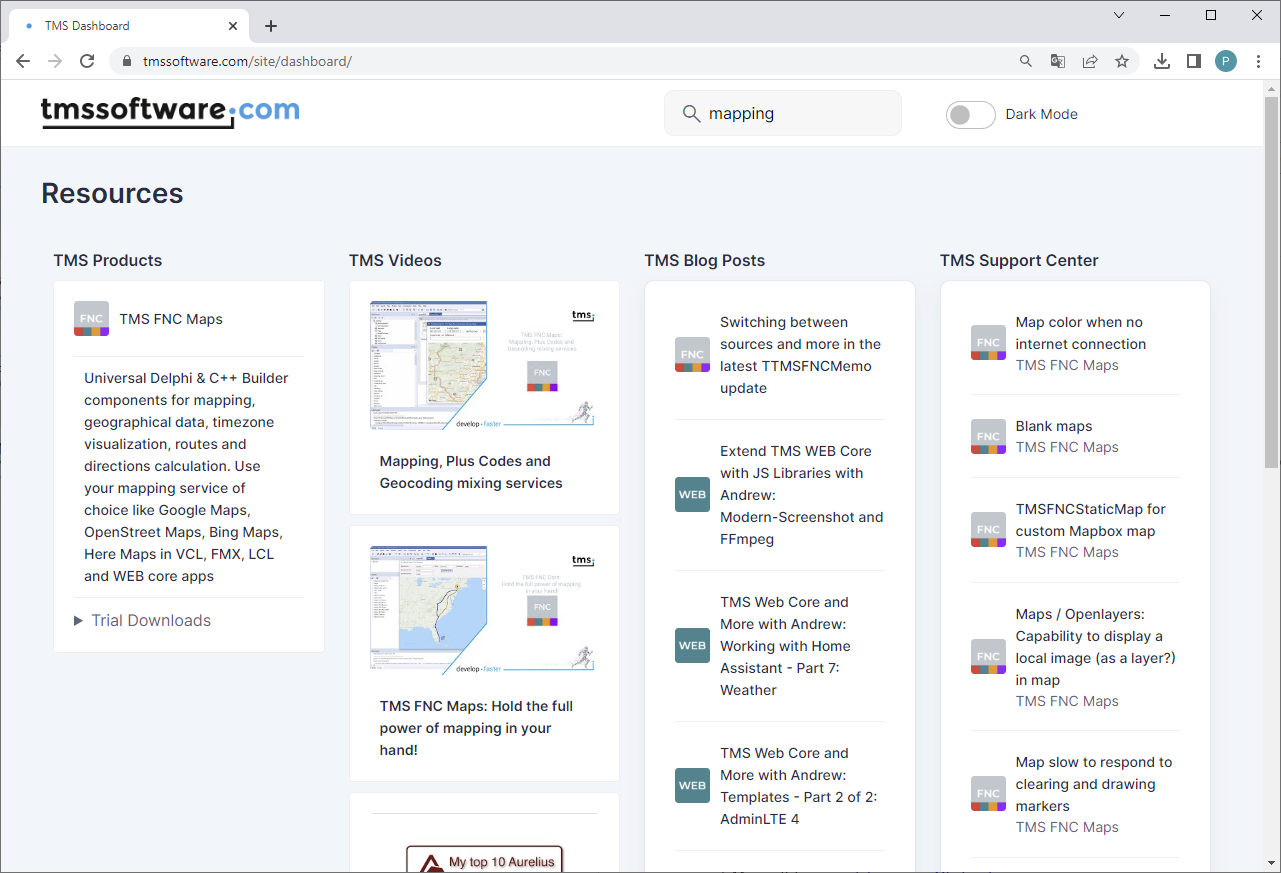Click WEB icon beside AdminLTE 4 templates post

(692, 786)
